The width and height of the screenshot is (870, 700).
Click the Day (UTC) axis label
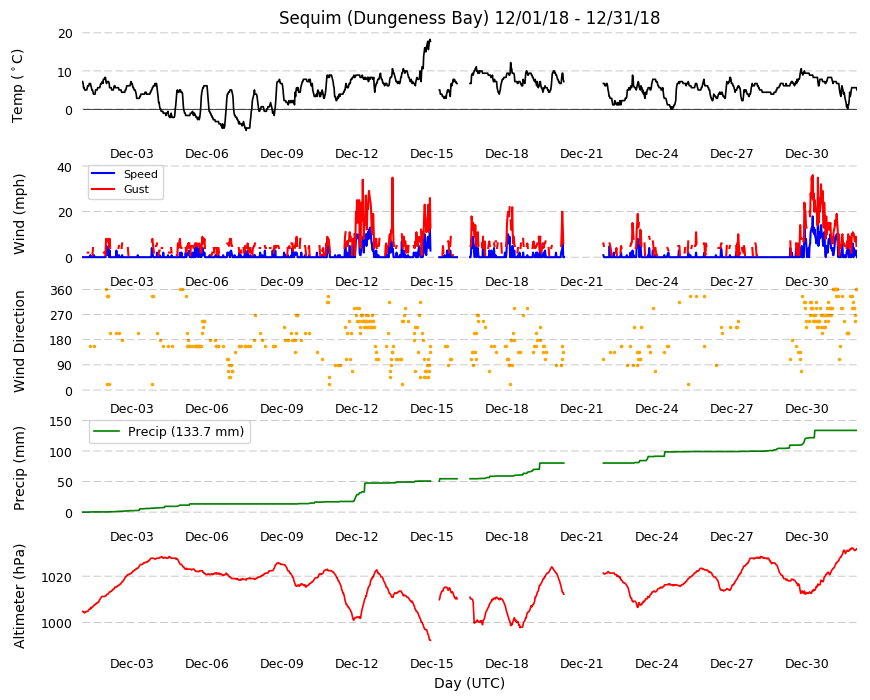[469, 683]
